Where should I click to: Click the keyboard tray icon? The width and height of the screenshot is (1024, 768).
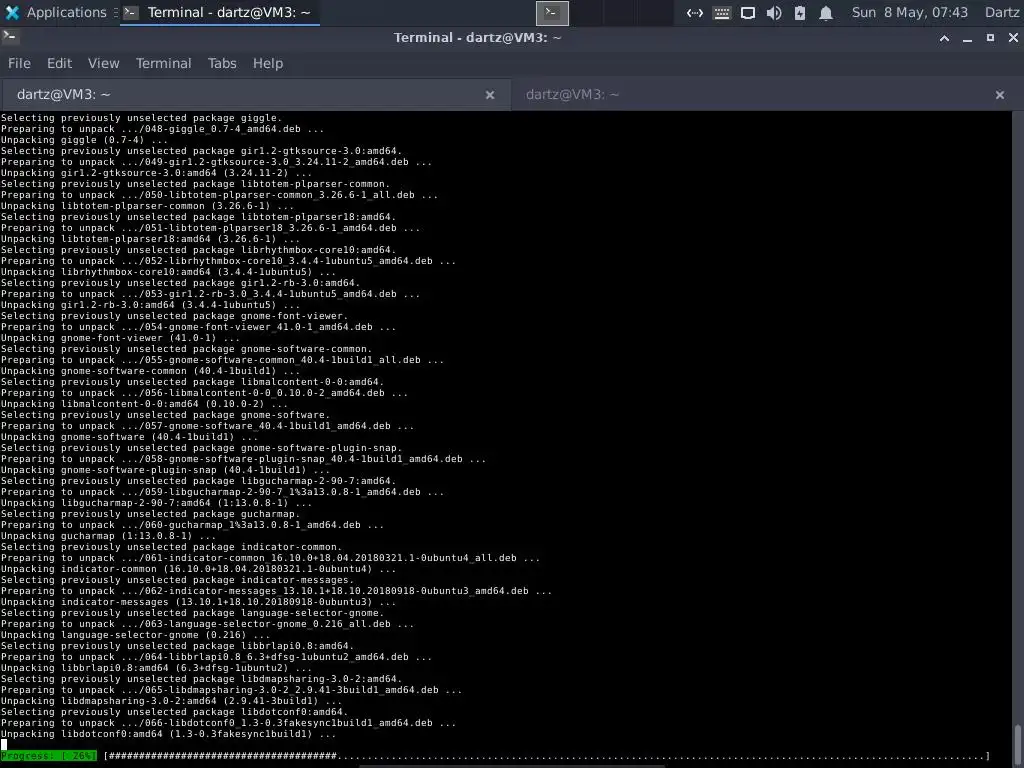coord(722,13)
